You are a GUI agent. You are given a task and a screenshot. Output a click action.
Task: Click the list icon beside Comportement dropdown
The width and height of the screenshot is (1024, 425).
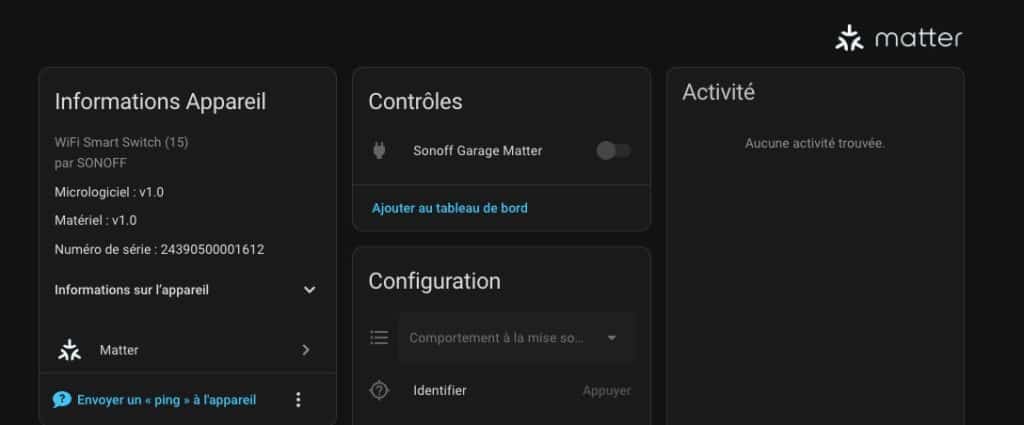[x=379, y=338]
